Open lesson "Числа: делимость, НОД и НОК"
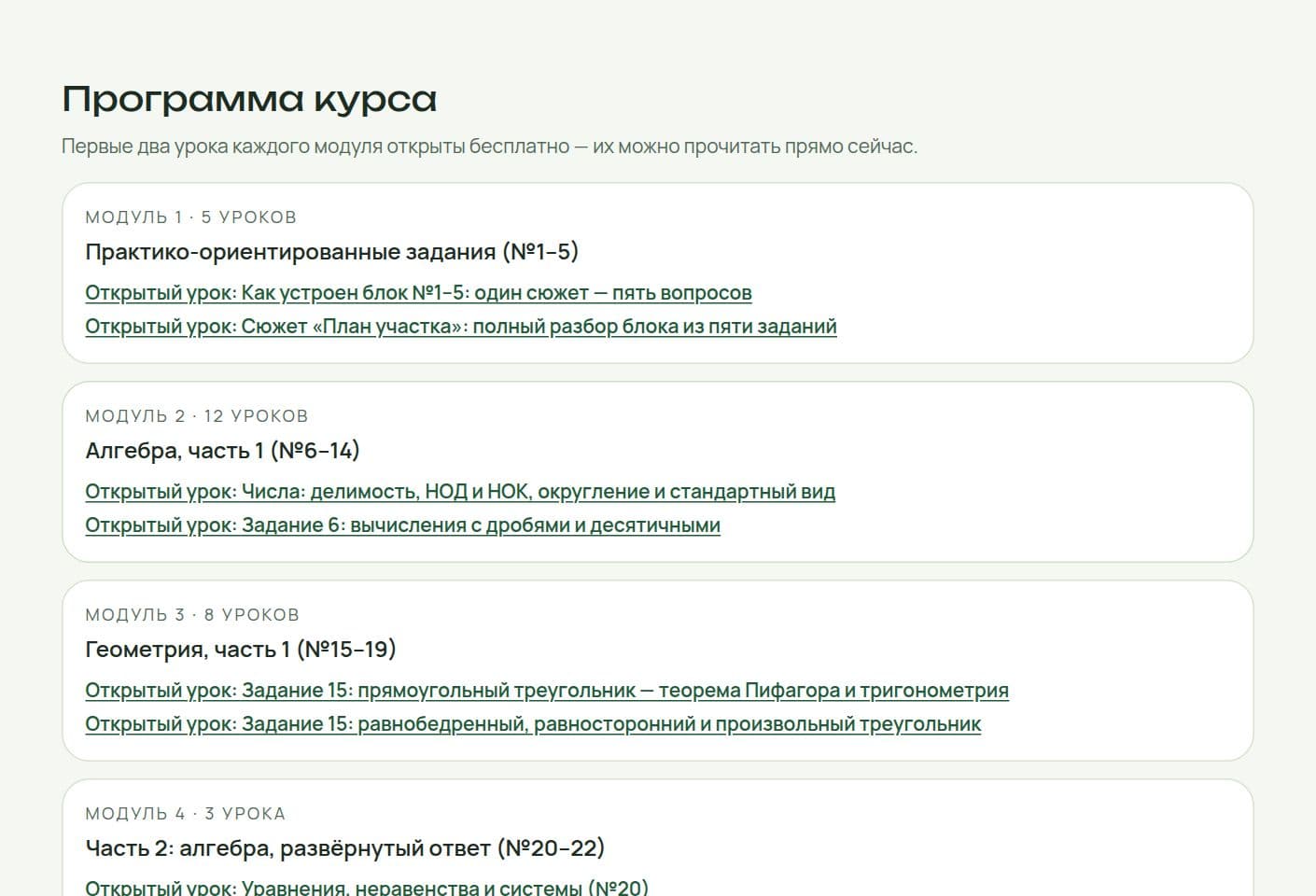 coord(460,492)
